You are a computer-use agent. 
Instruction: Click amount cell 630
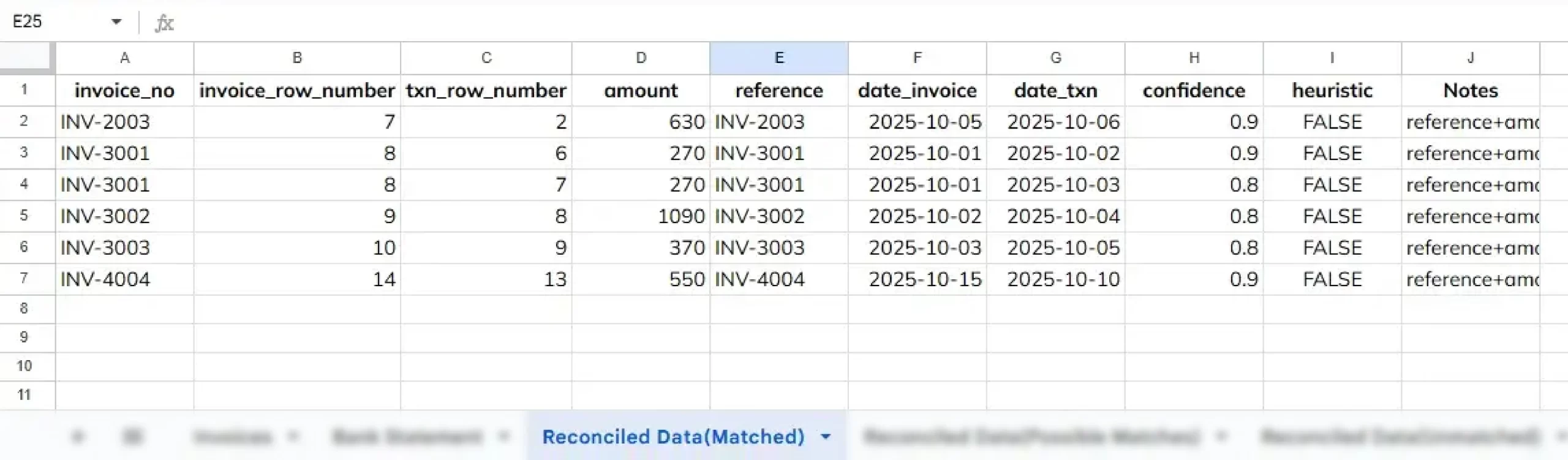point(641,122)
